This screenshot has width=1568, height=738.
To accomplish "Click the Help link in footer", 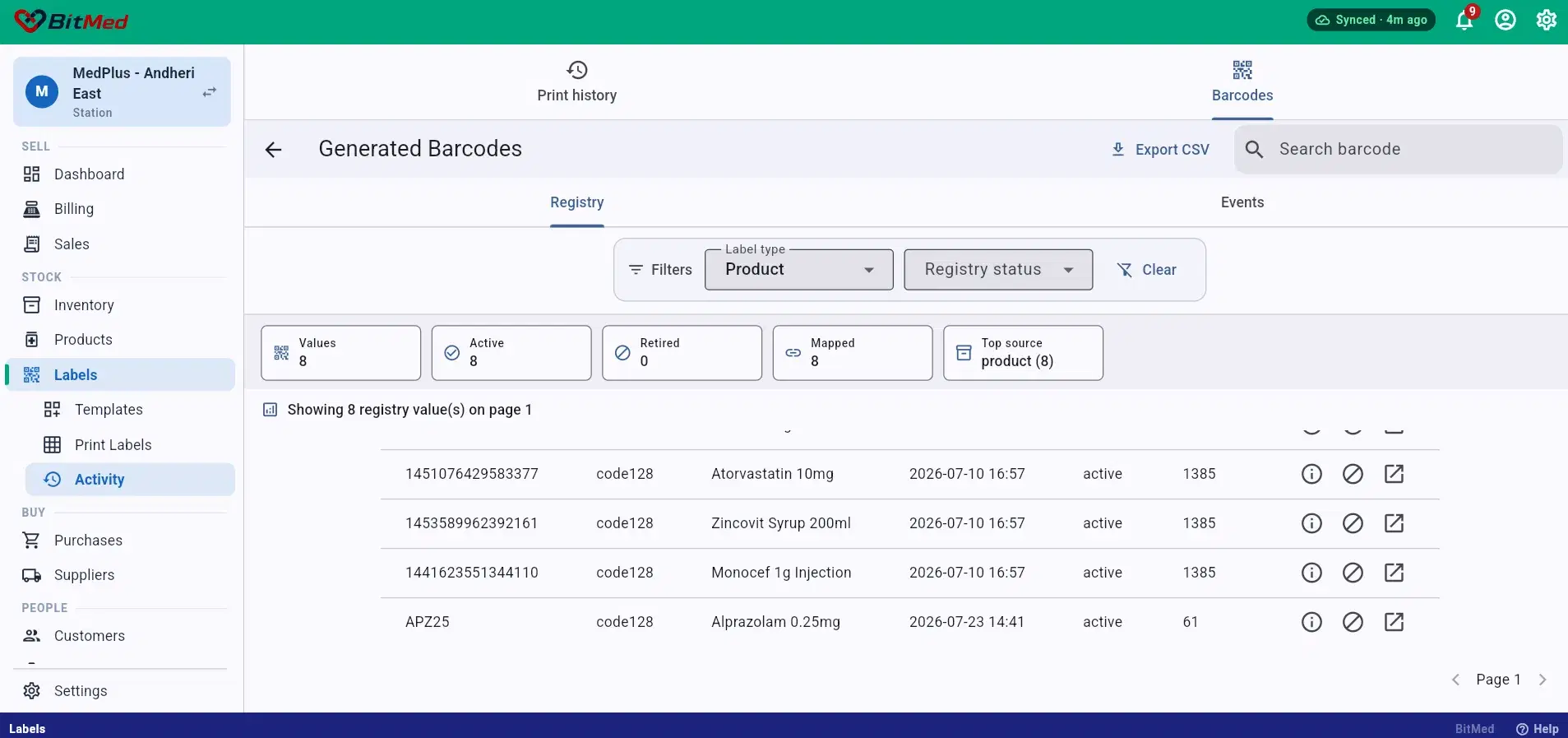I will (1537, 729).
